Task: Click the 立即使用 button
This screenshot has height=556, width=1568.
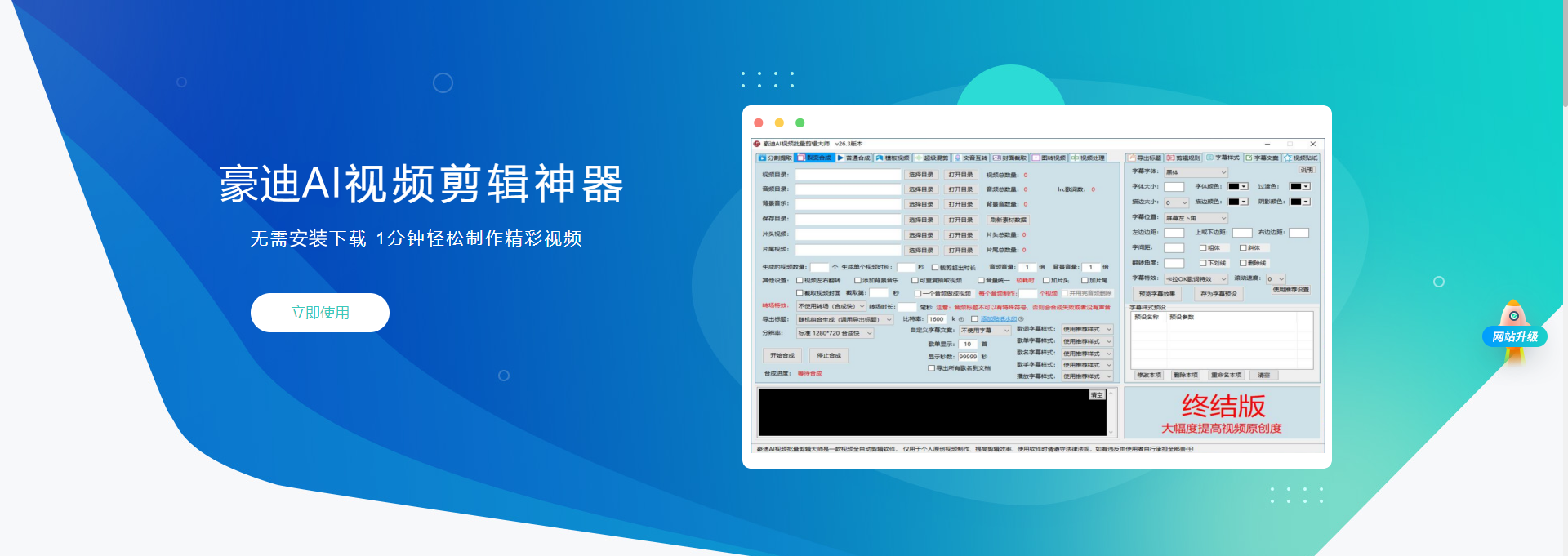Action: pos(320,313)
